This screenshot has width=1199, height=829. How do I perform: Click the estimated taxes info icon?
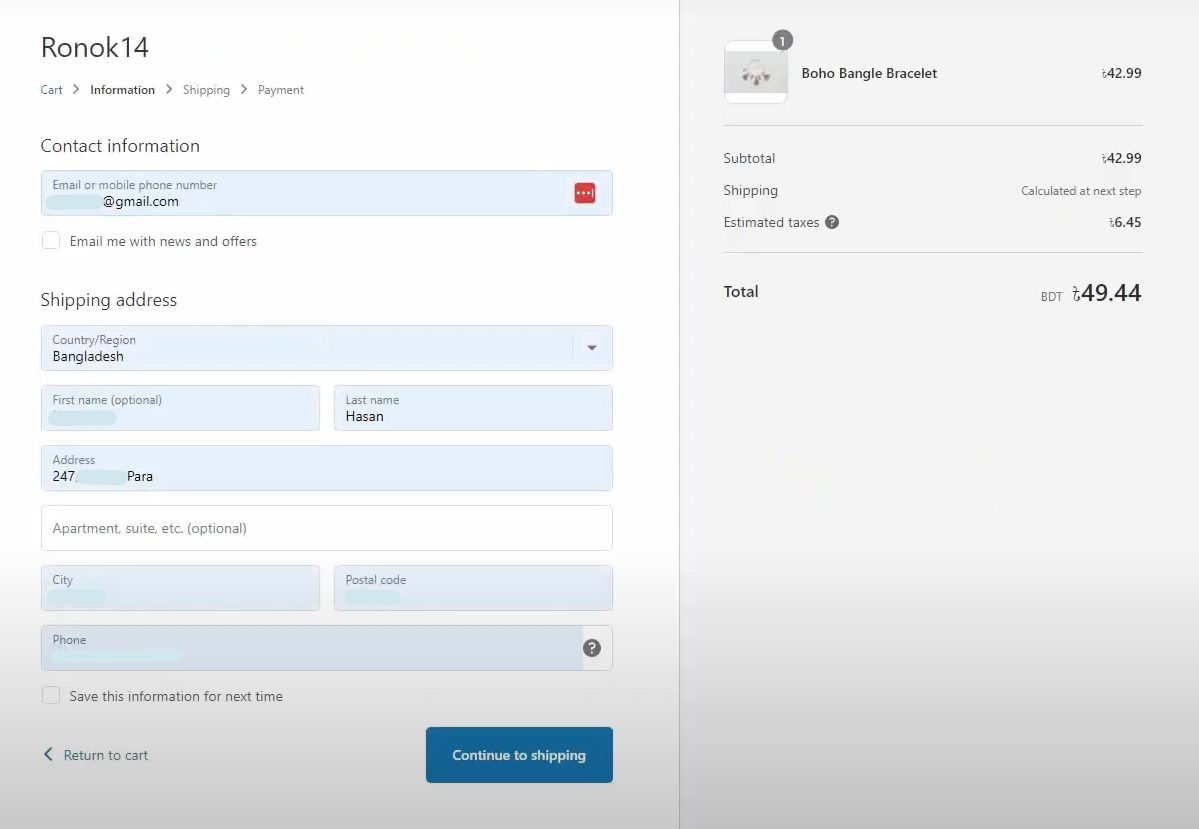[832, 222]
